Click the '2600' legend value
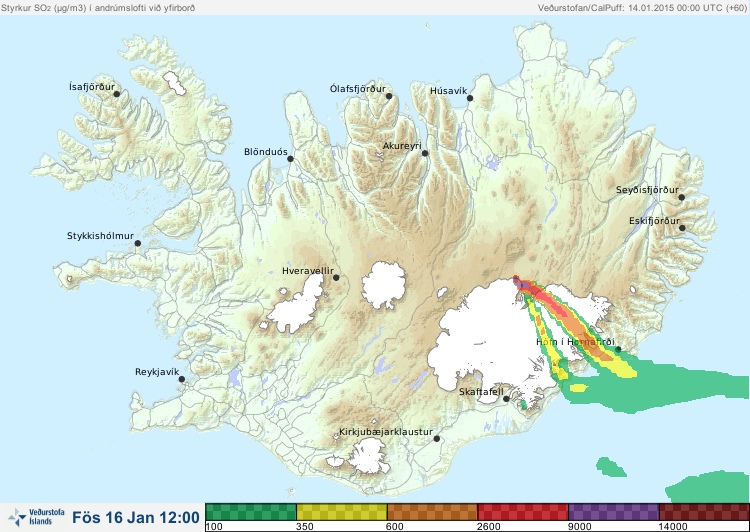 pyautogui.click(x=489, y=527)
